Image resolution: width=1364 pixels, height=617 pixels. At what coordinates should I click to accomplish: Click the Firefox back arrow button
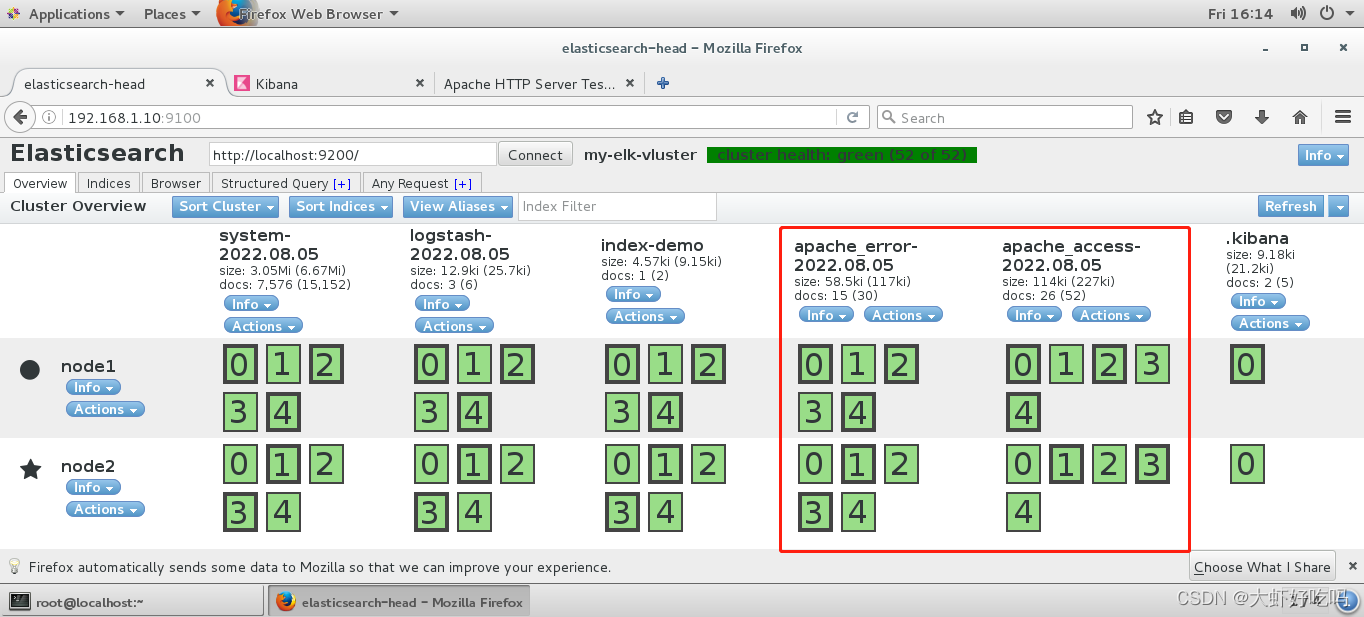tap(19, 117)
